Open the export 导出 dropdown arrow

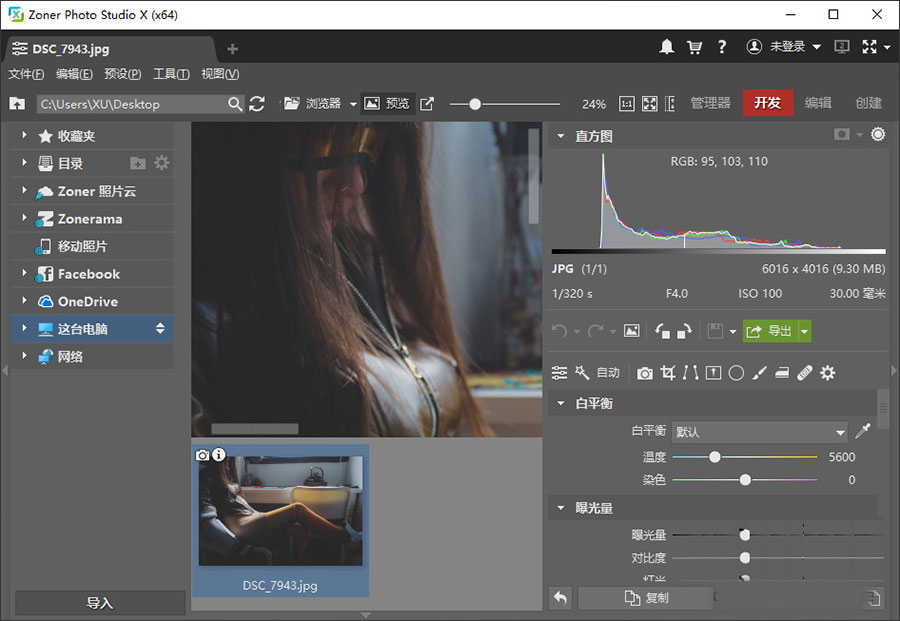805,331
